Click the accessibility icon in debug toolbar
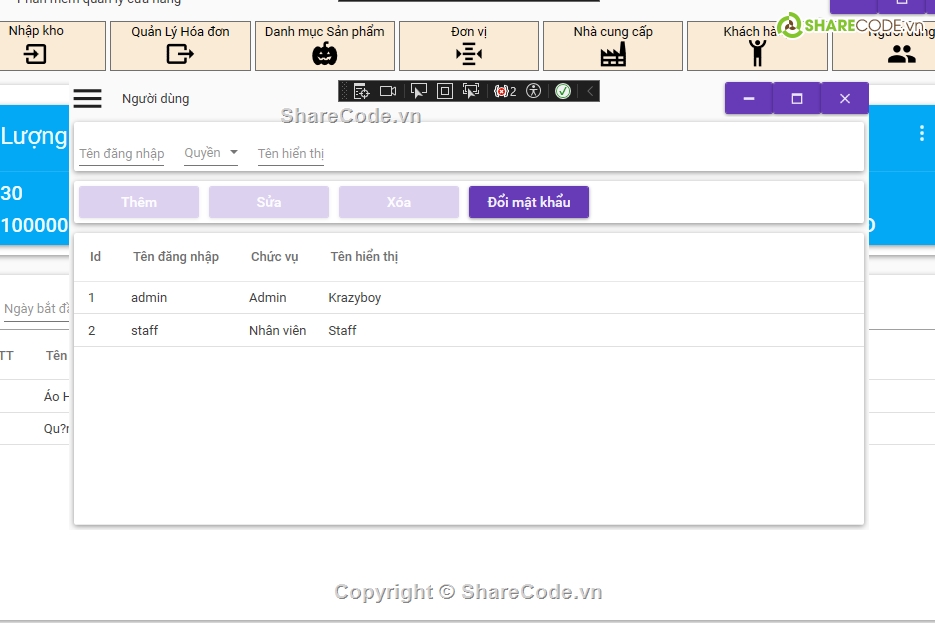The image size is (935, 623). tap(533, 91)
